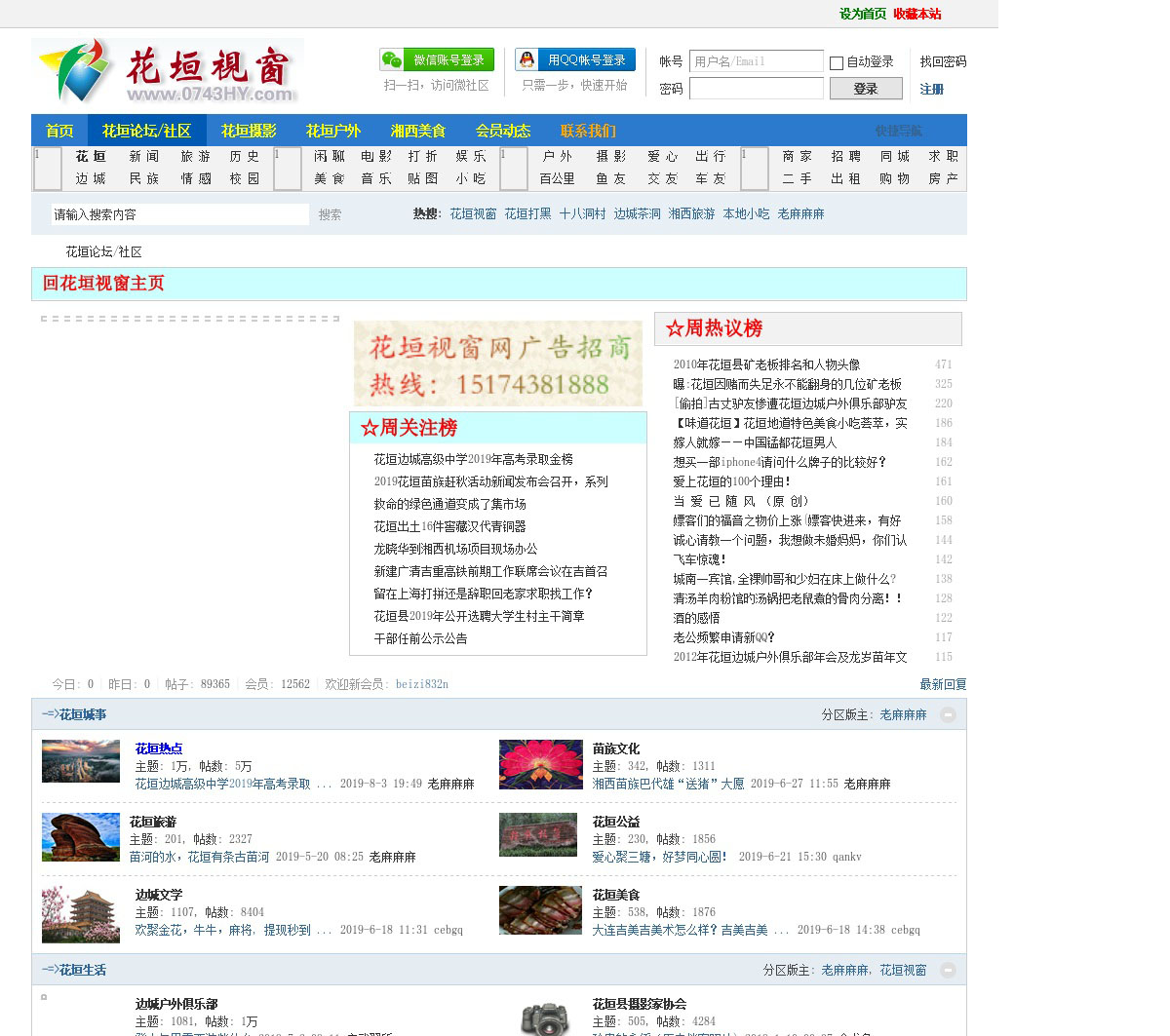Click the WeChat account login button

(x=437, y=60)
